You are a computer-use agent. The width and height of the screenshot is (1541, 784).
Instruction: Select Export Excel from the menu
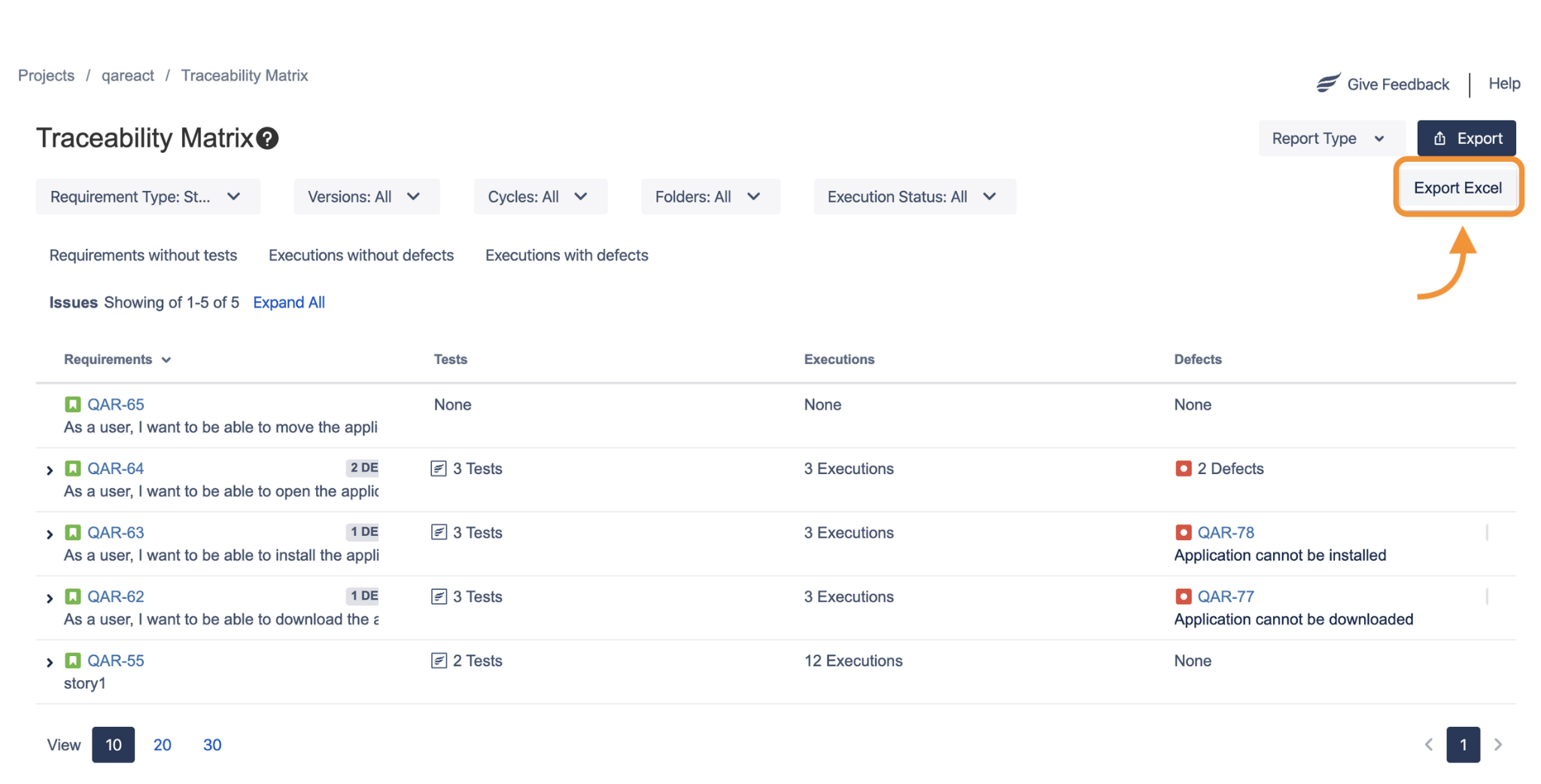pyautogui.click(x=1457, y=188)
